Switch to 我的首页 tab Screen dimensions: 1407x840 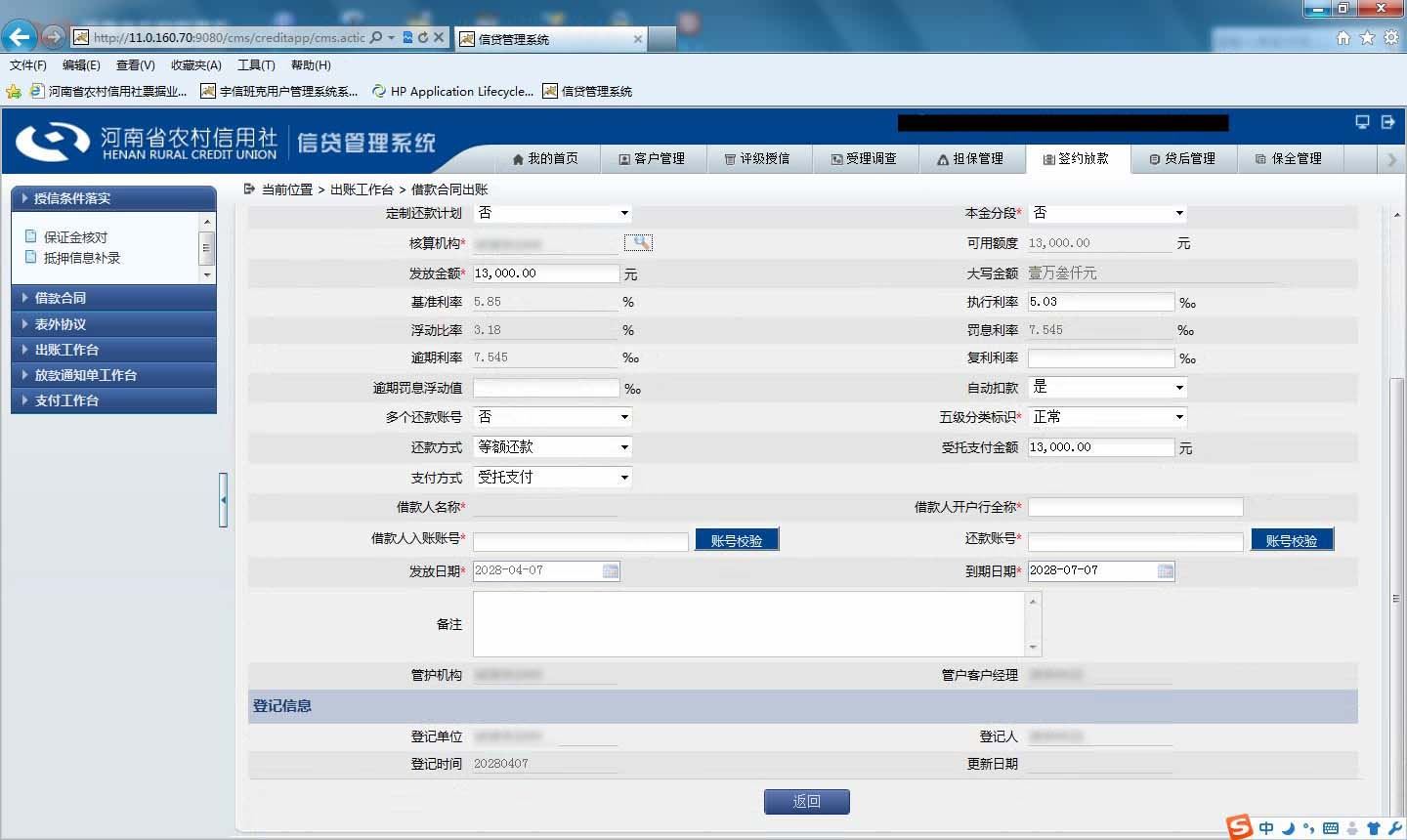point(545,158)
